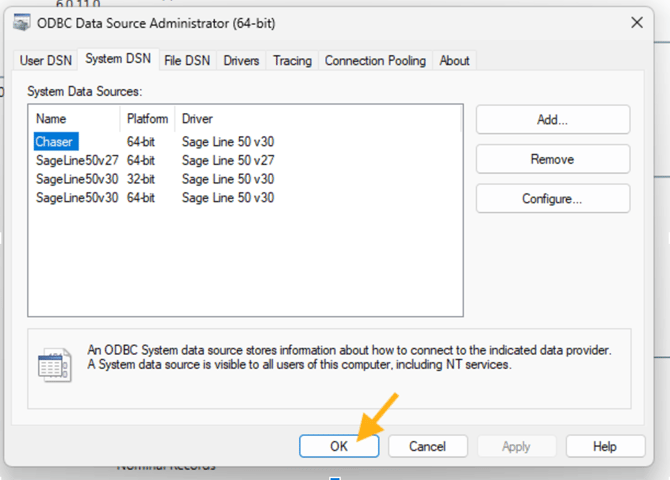Cancel the dialog

click(x=427, y=446)
